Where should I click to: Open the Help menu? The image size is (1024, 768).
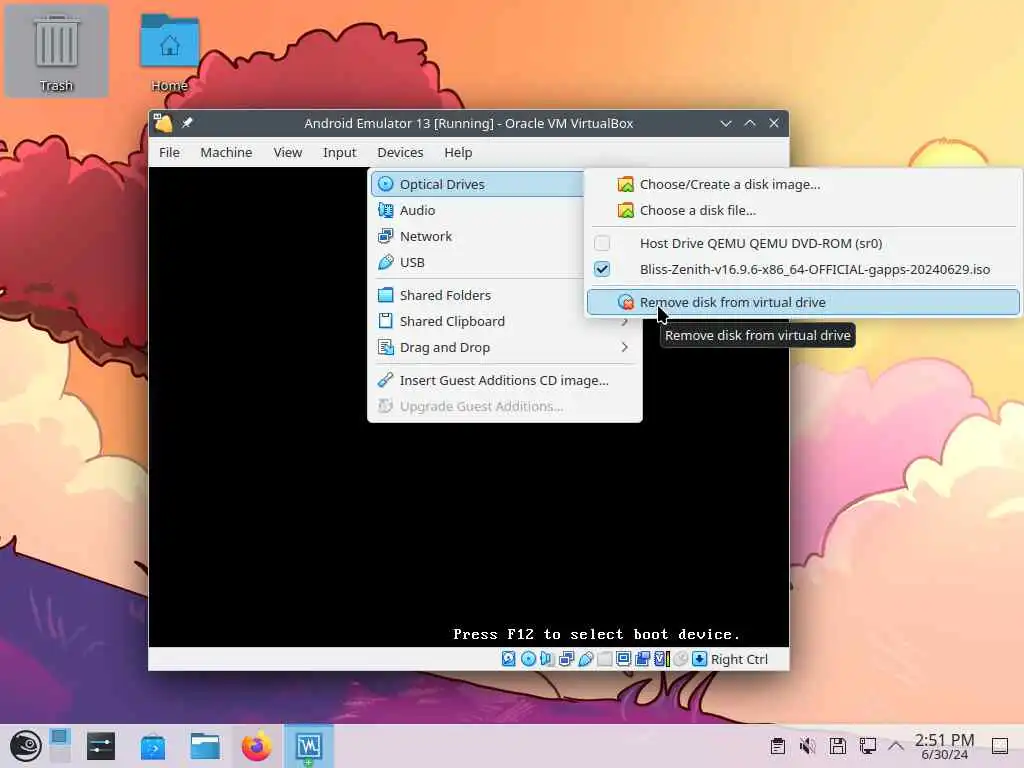(x=458, y=152)
